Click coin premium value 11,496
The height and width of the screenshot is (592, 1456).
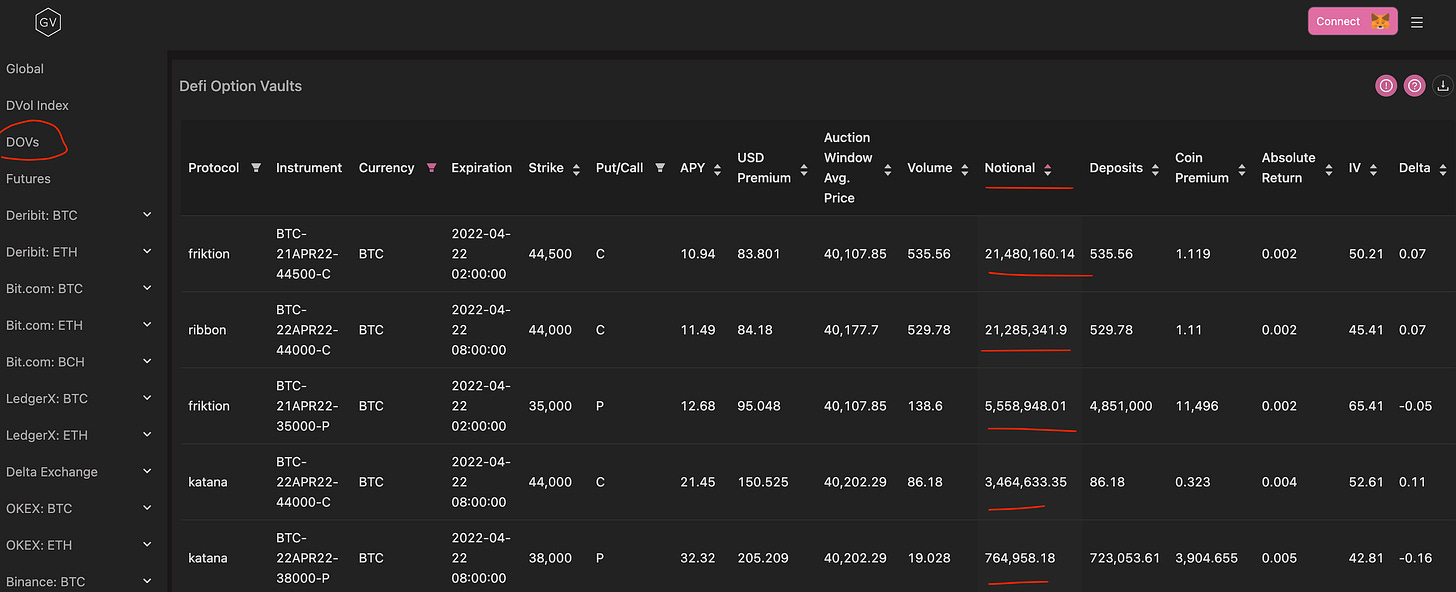(1197, 406)
